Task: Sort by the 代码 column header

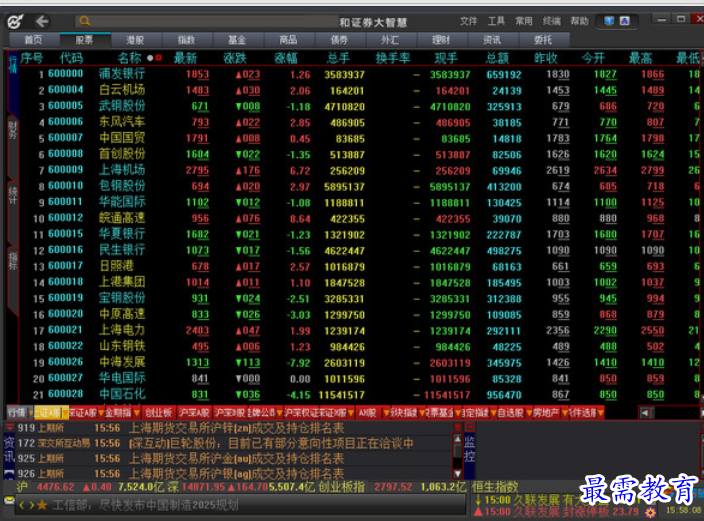Action: coord(72,58)
